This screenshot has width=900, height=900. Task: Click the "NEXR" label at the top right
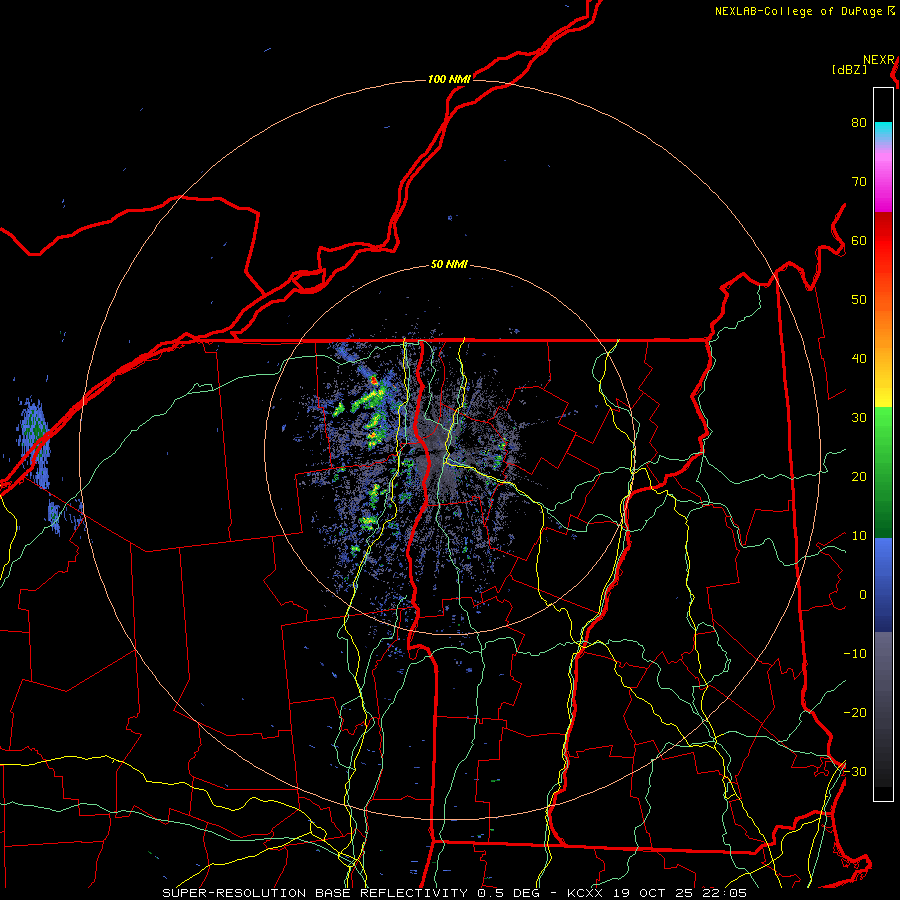[879, 60]
